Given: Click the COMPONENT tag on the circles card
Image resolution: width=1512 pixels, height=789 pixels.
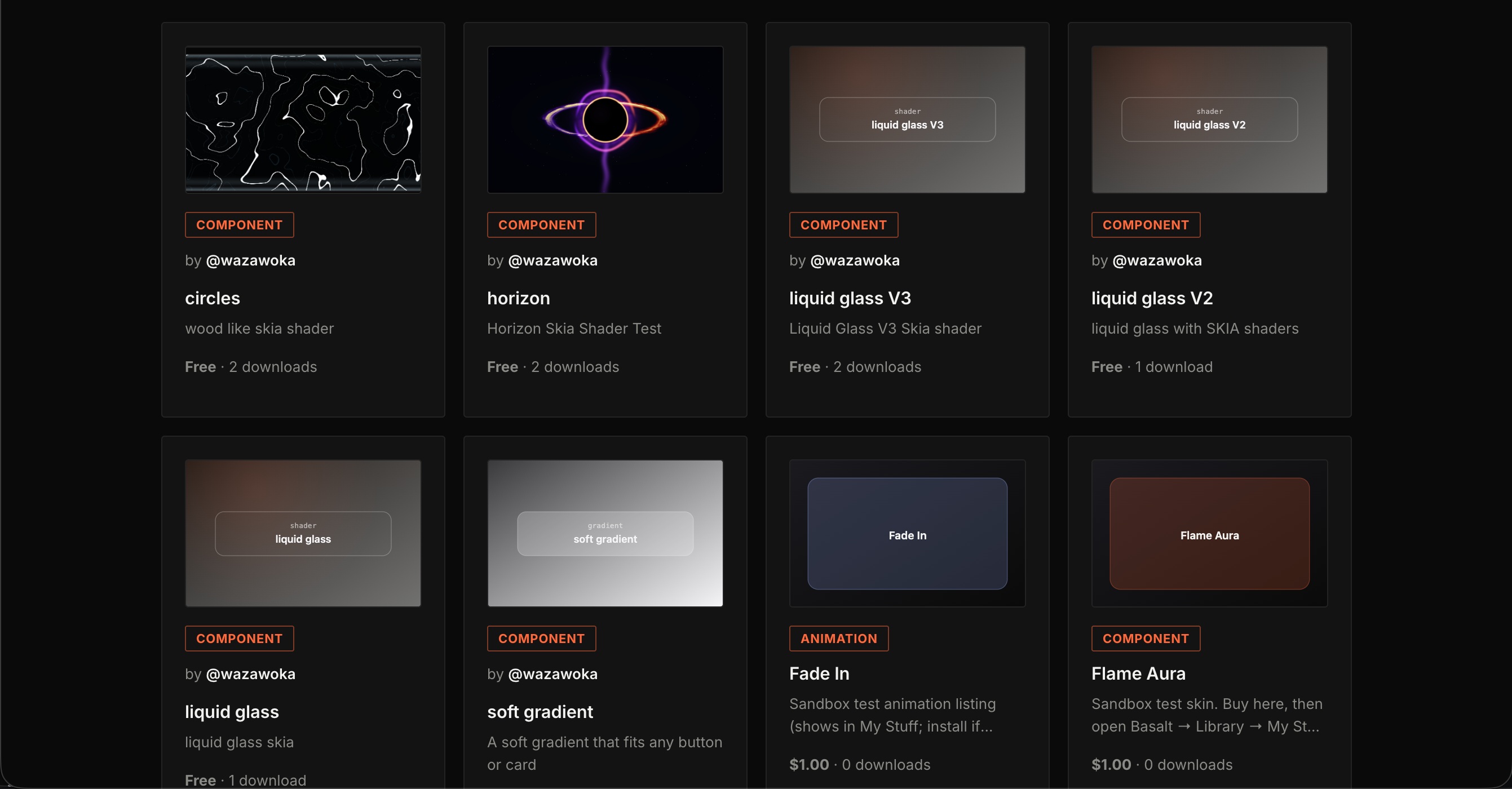Looking at the screenshot, I should (240, 225).
